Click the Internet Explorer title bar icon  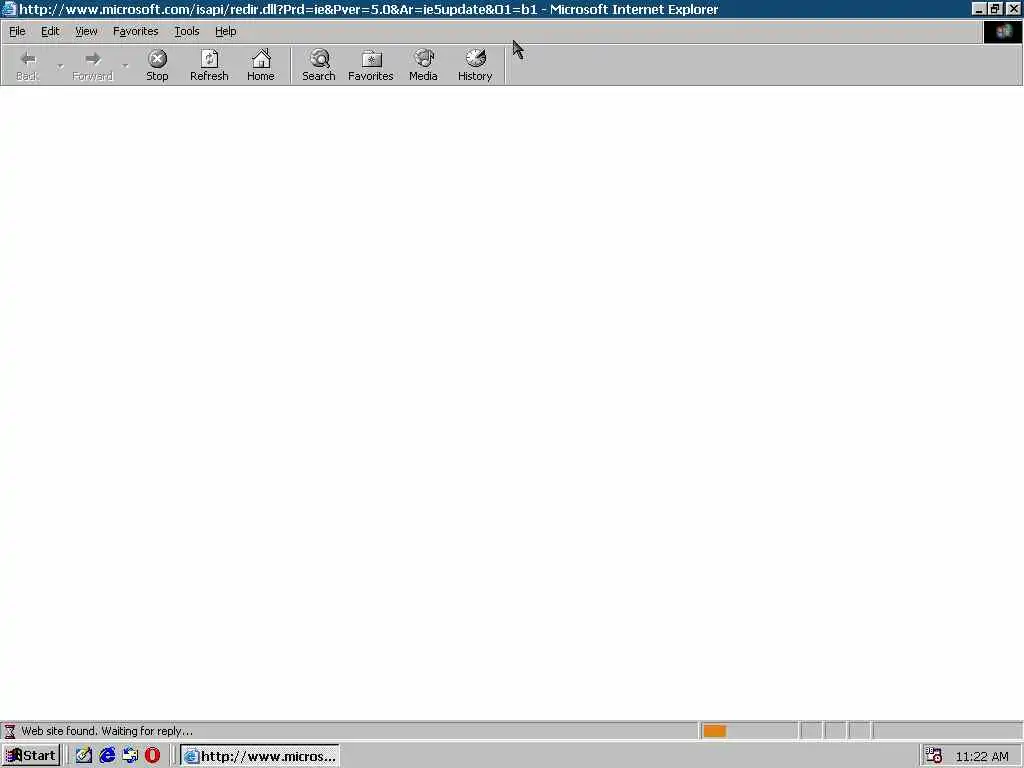point(9,9)
